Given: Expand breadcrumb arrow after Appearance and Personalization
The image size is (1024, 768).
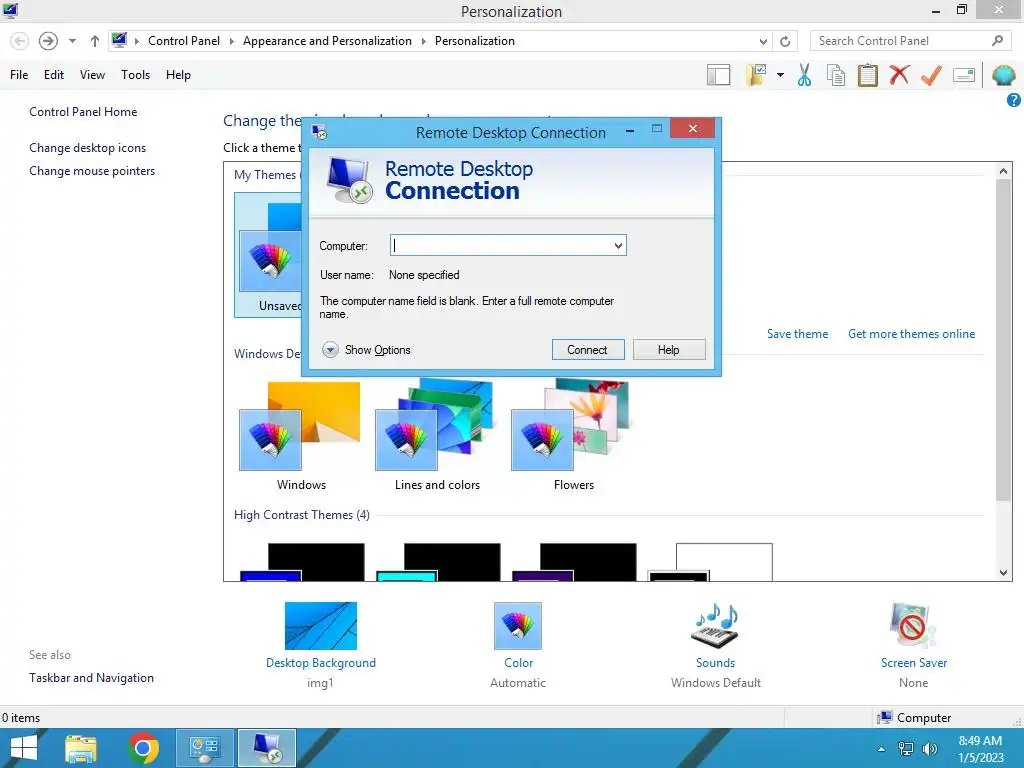Looking at the screenshot, I should coord(423,41).
